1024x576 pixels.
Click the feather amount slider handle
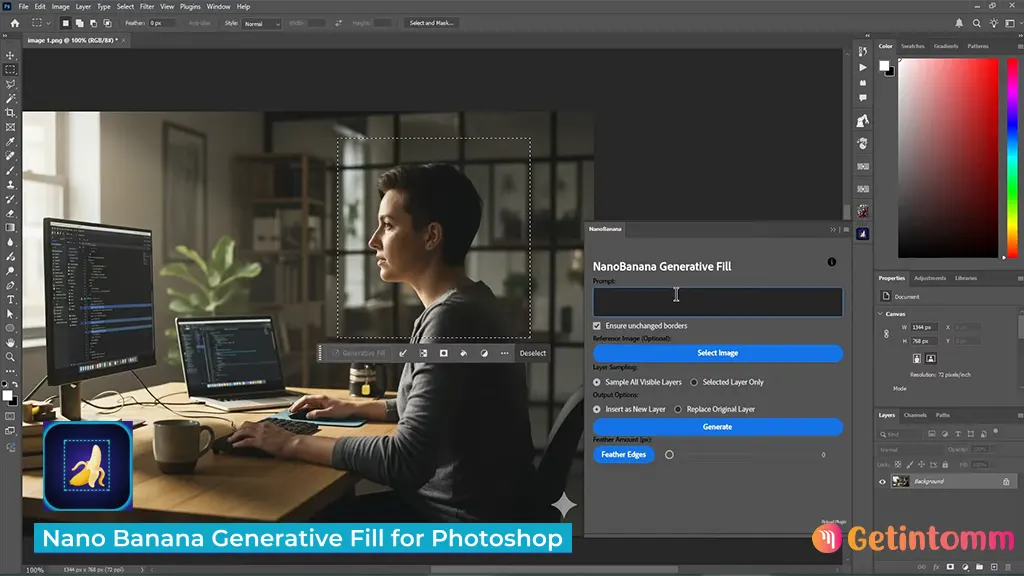point(669,455)
